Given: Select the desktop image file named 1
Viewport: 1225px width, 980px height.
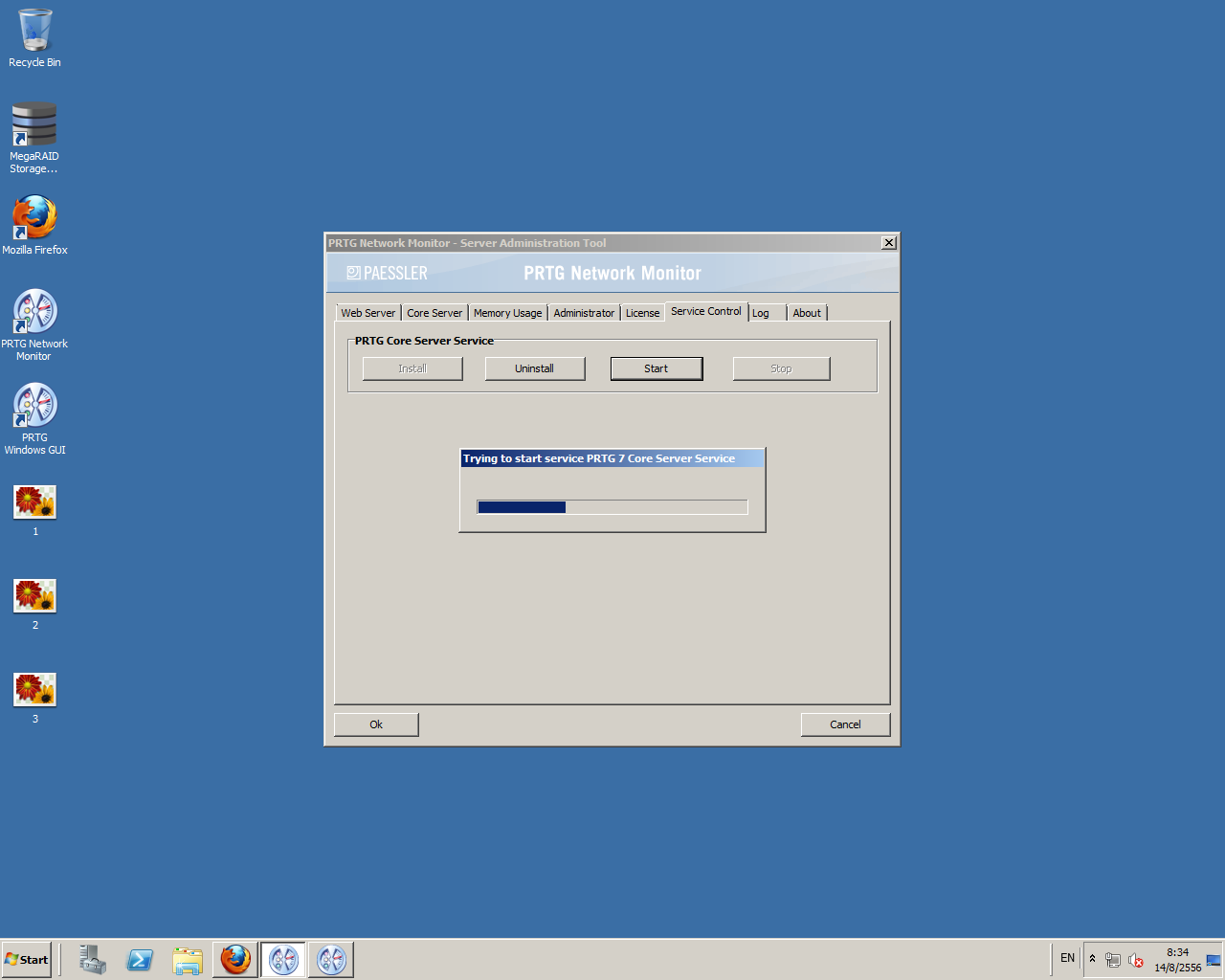Looking at the screenshot, I should (x=34, y=510).
